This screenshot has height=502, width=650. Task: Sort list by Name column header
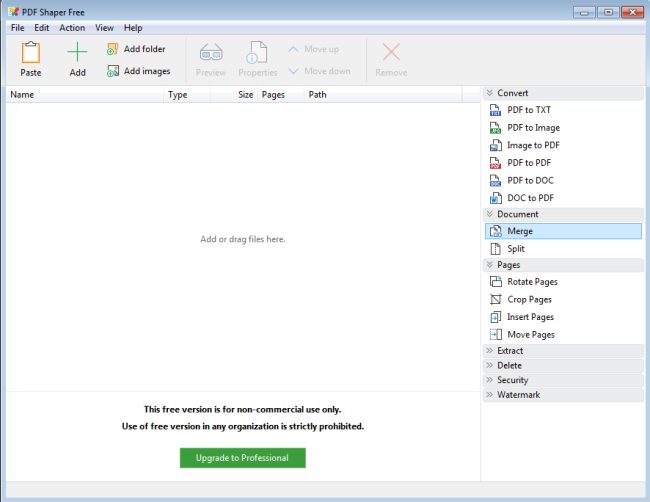[x=85, y=95]
